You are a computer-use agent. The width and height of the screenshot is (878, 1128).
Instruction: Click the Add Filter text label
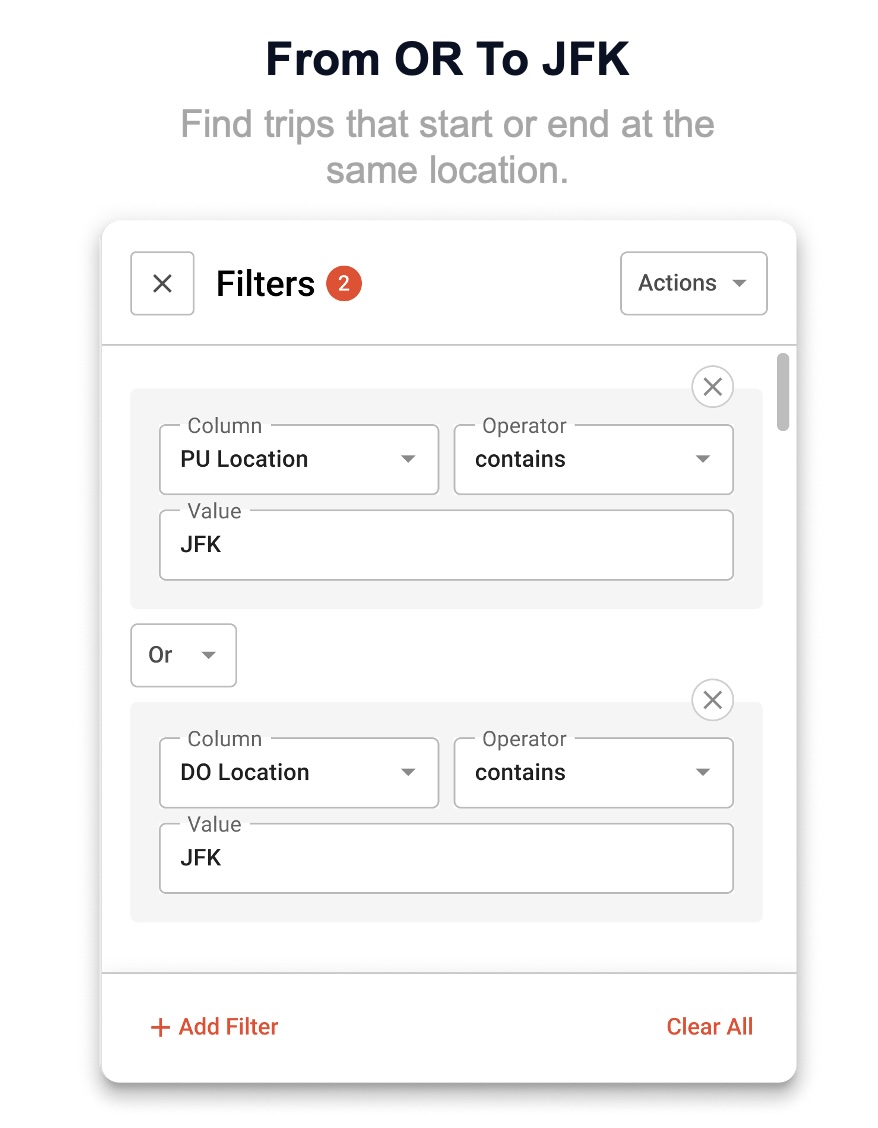(x=228, y=1027)
